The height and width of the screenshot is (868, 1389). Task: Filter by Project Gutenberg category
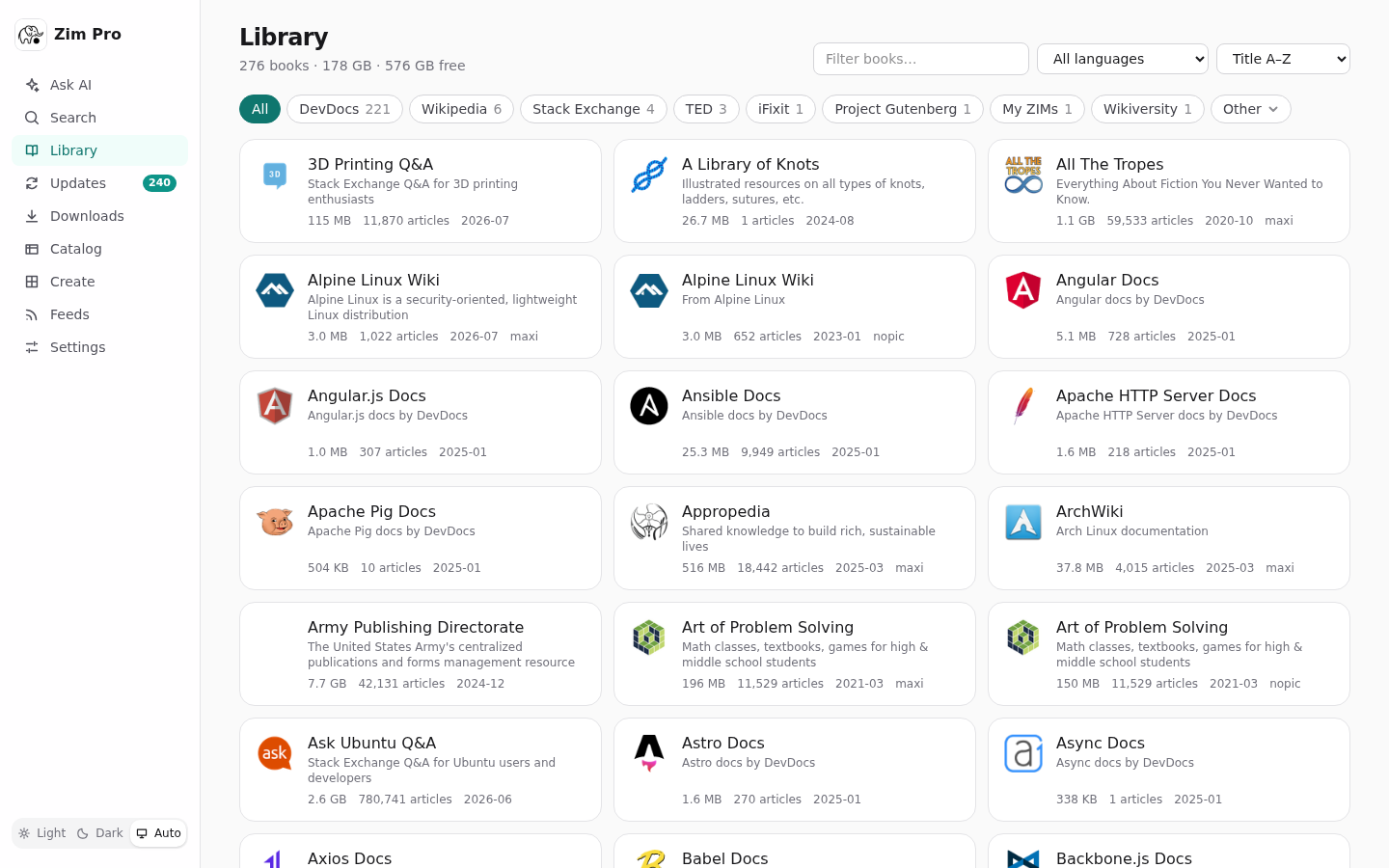click(903, 109)
